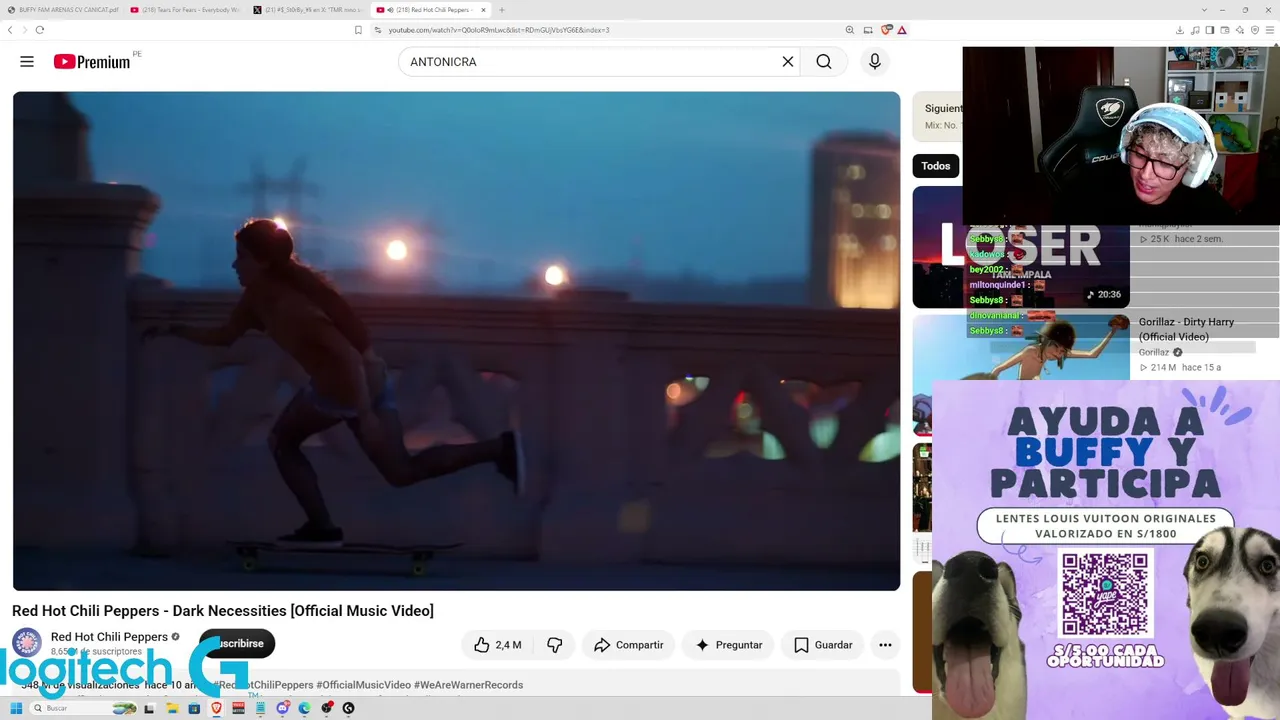
Task: Open the Red Hot Chili Peppers channel avatar
Action: pyautogui.click(x=27, y=643)
